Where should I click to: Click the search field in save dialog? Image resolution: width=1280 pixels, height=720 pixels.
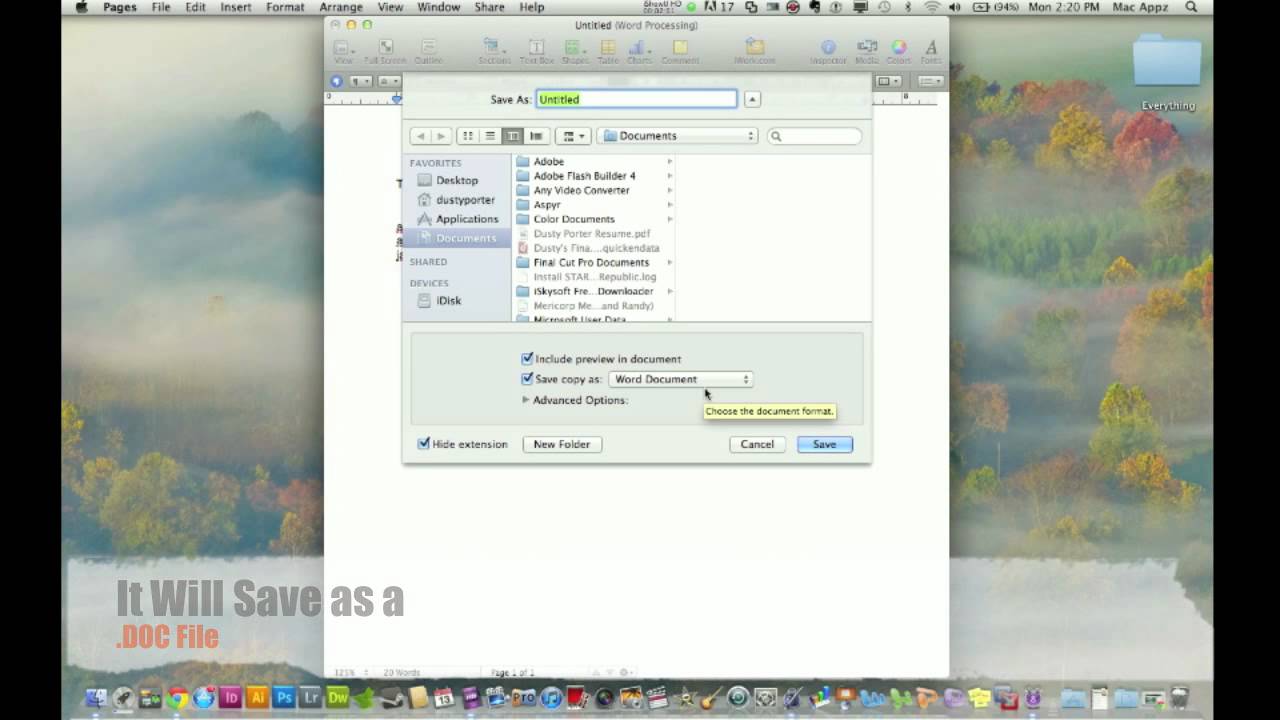click(814, 136)
